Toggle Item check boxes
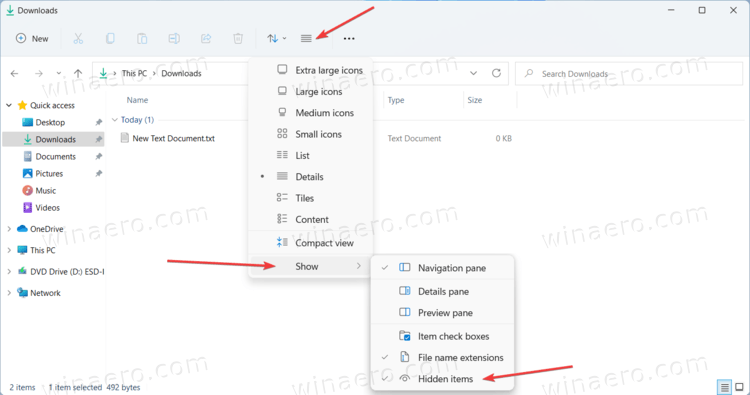Viewport: 750px width, 395px height. [442, 336]
